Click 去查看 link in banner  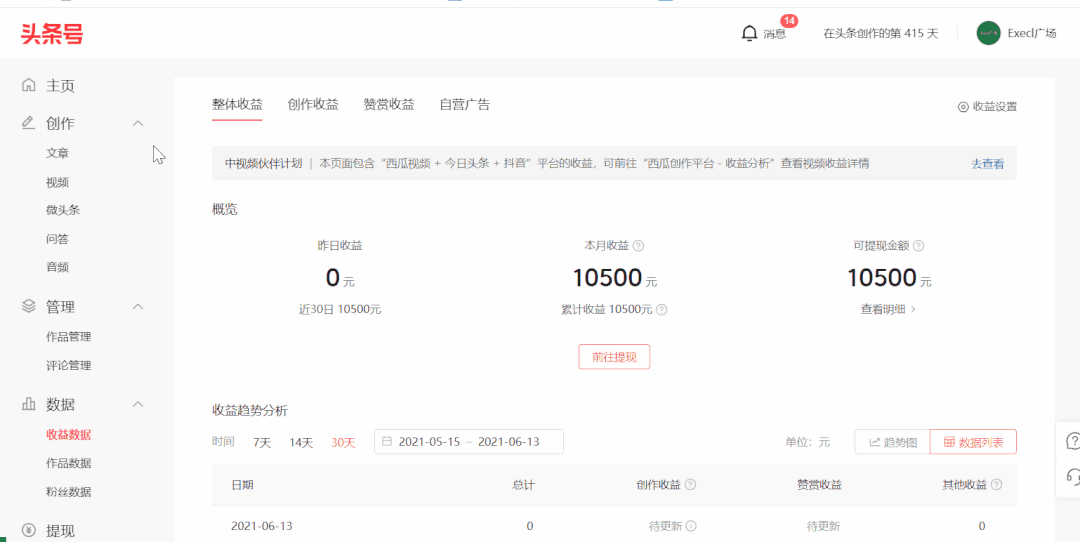click(x=987, y=164)
